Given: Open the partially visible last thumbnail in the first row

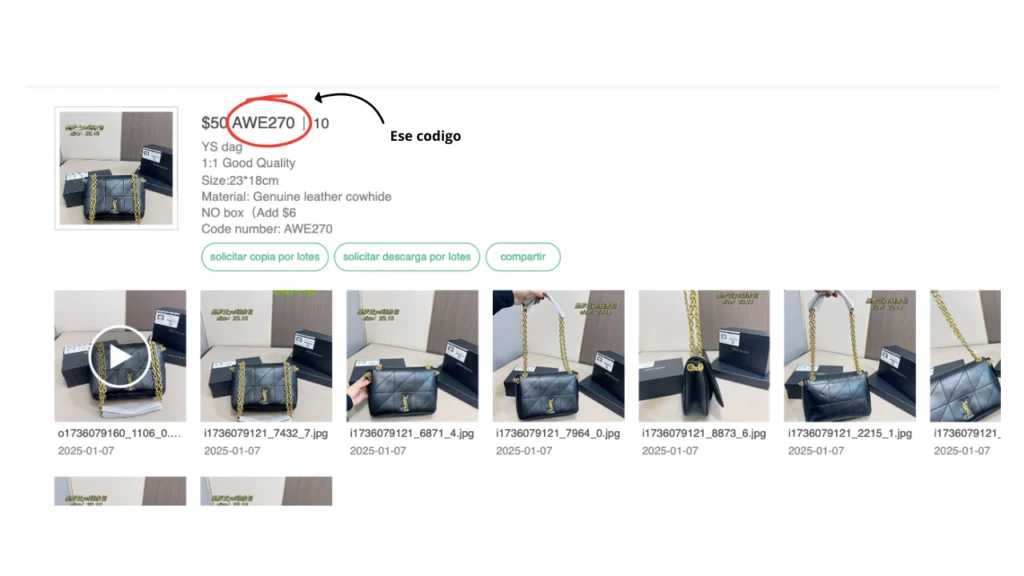Looking at the screenshot, I should 965,357.
